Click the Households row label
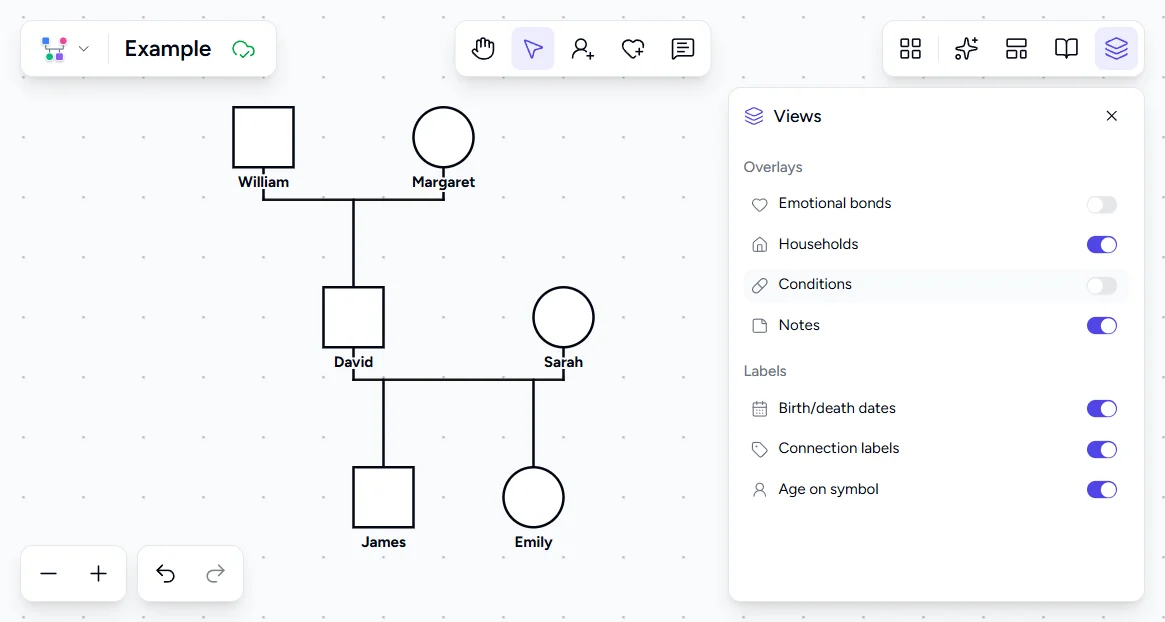The image size is (1165, 622). pos(818,244)
